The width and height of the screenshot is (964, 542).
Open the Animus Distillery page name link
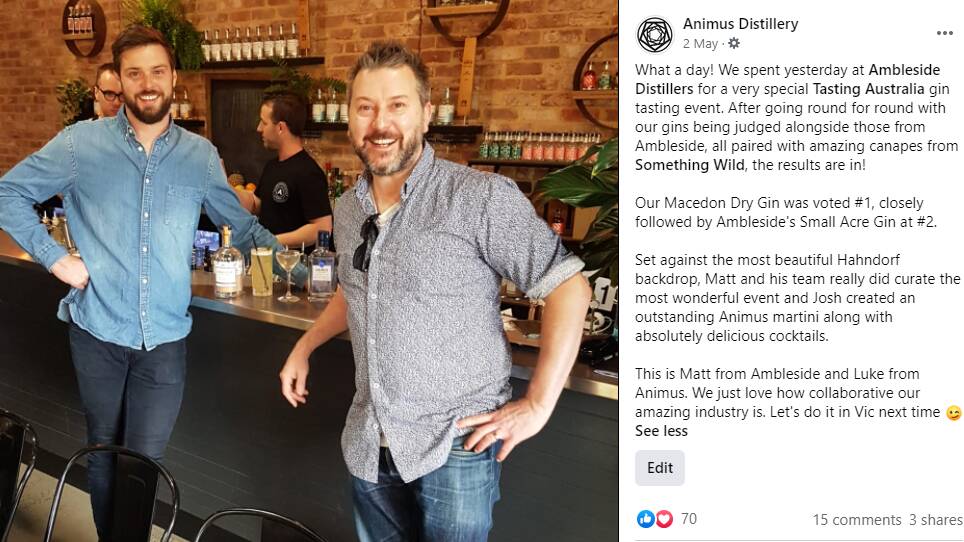pos(740,24)
